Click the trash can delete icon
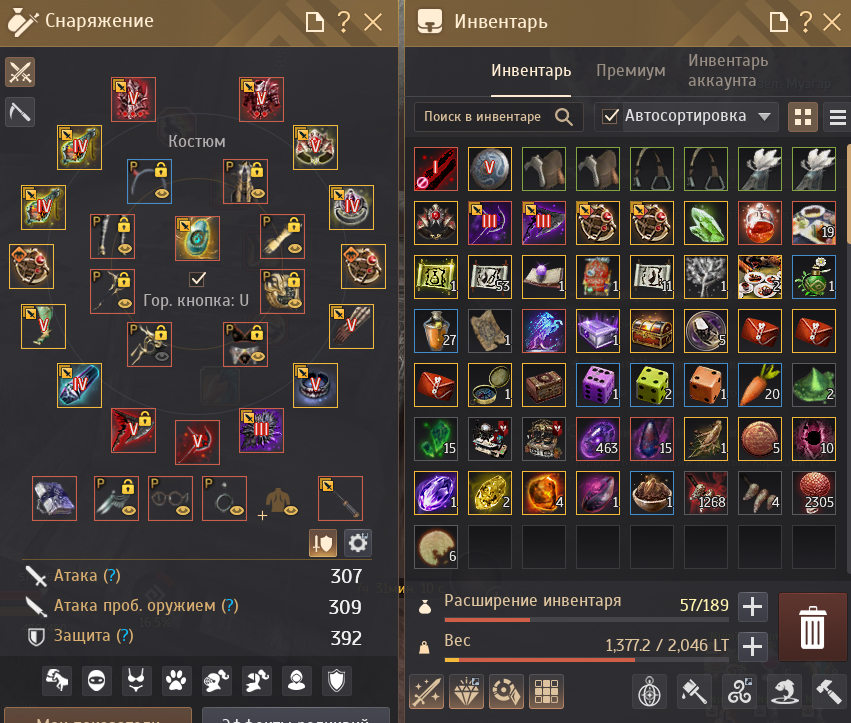The image size is (851, 723). pos(812,627)
